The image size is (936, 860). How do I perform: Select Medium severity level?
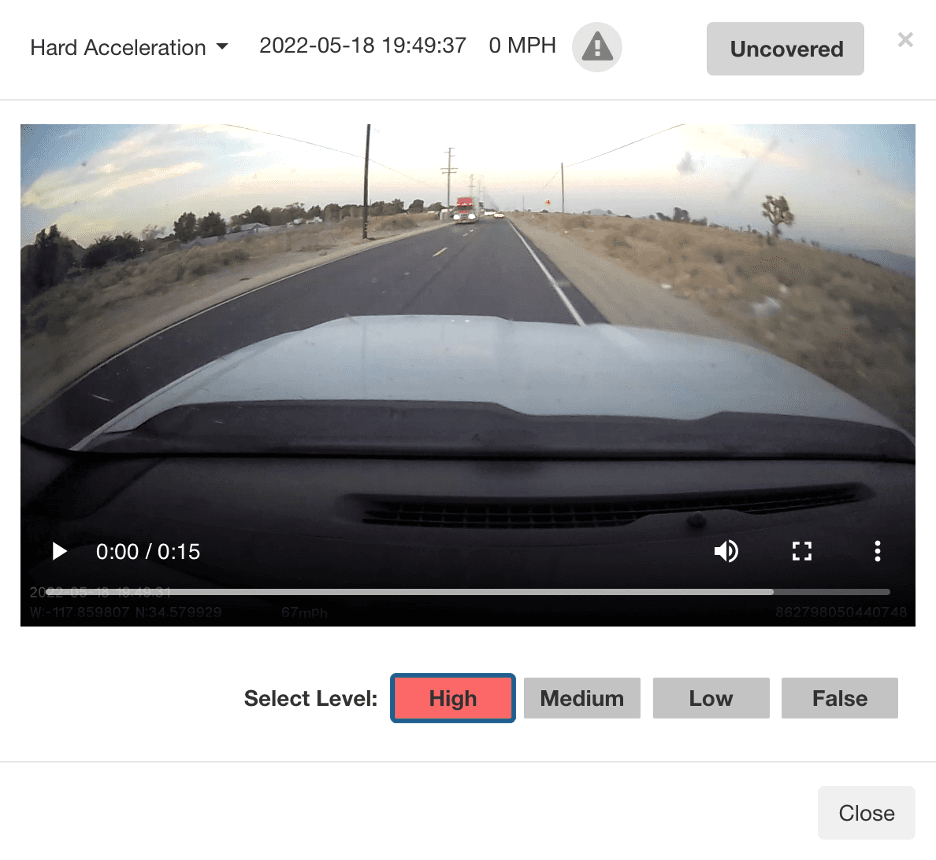[x=582, y=698]
